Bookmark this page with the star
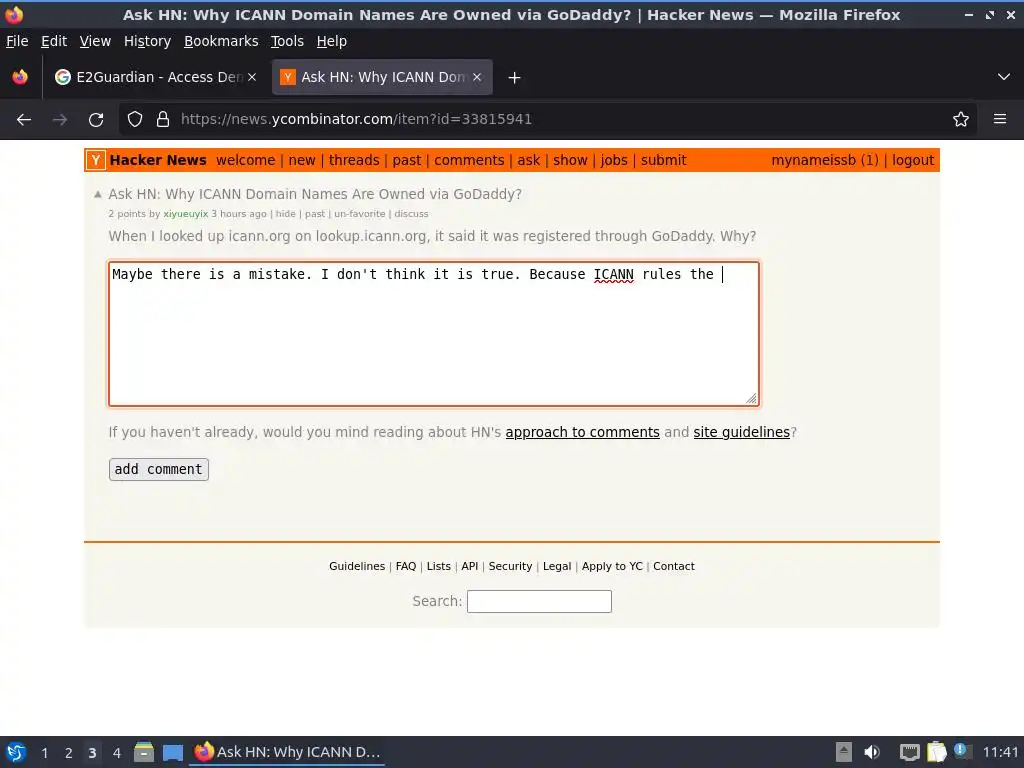Image resolution: width=1024 pixels, height=768 pixels. [961, 120]
